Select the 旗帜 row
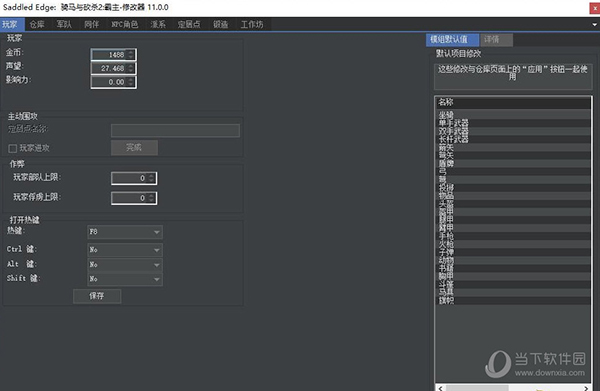 point(513,301)
